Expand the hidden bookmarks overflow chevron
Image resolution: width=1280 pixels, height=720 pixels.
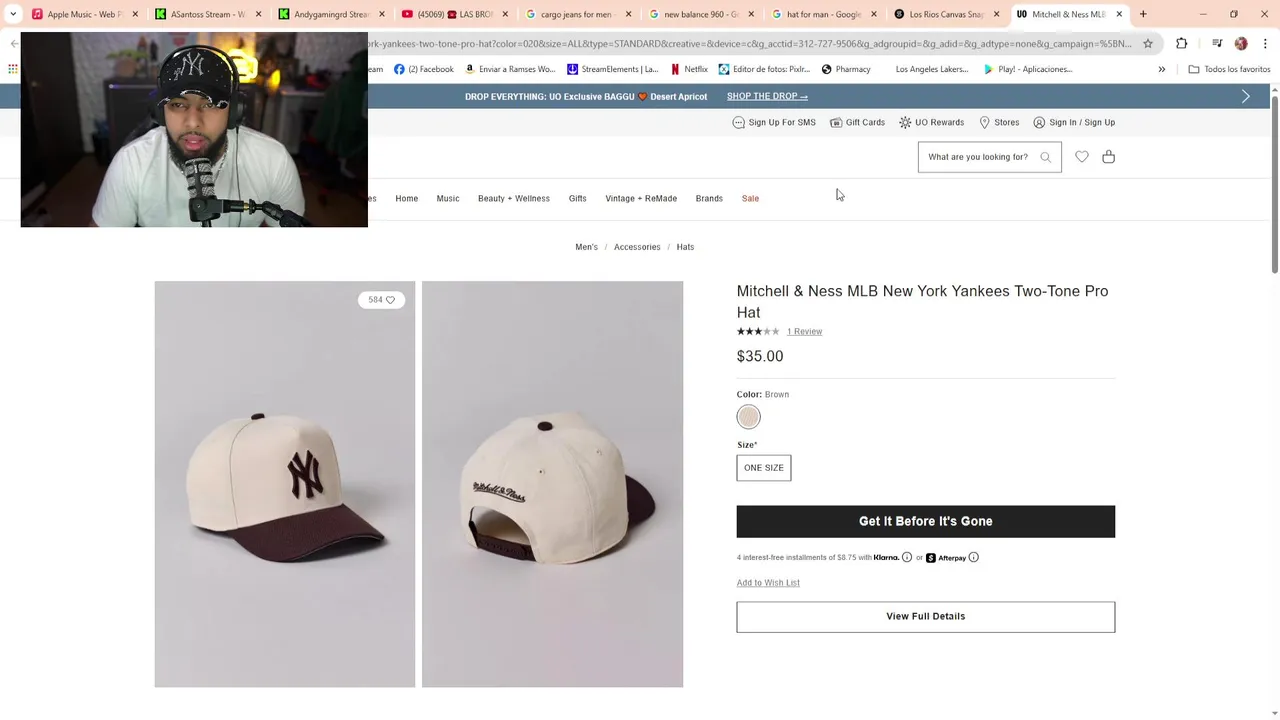1162,70
